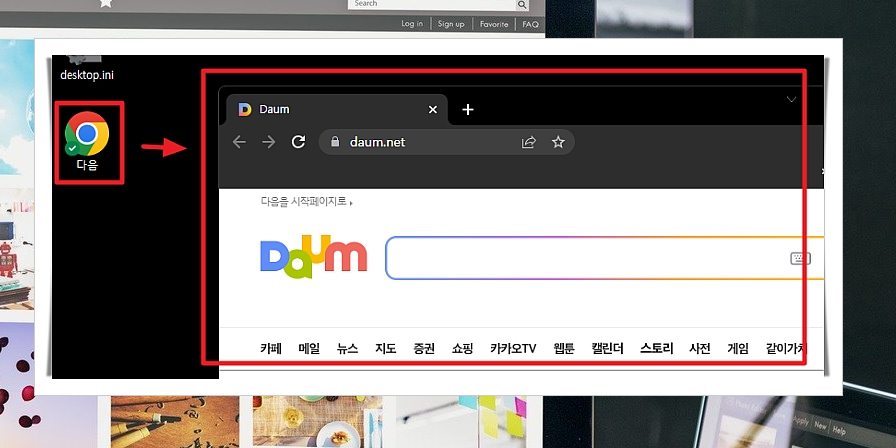Screen dimensions: 896x448
Task: Open the 지도 menu item
Action: 386,348
